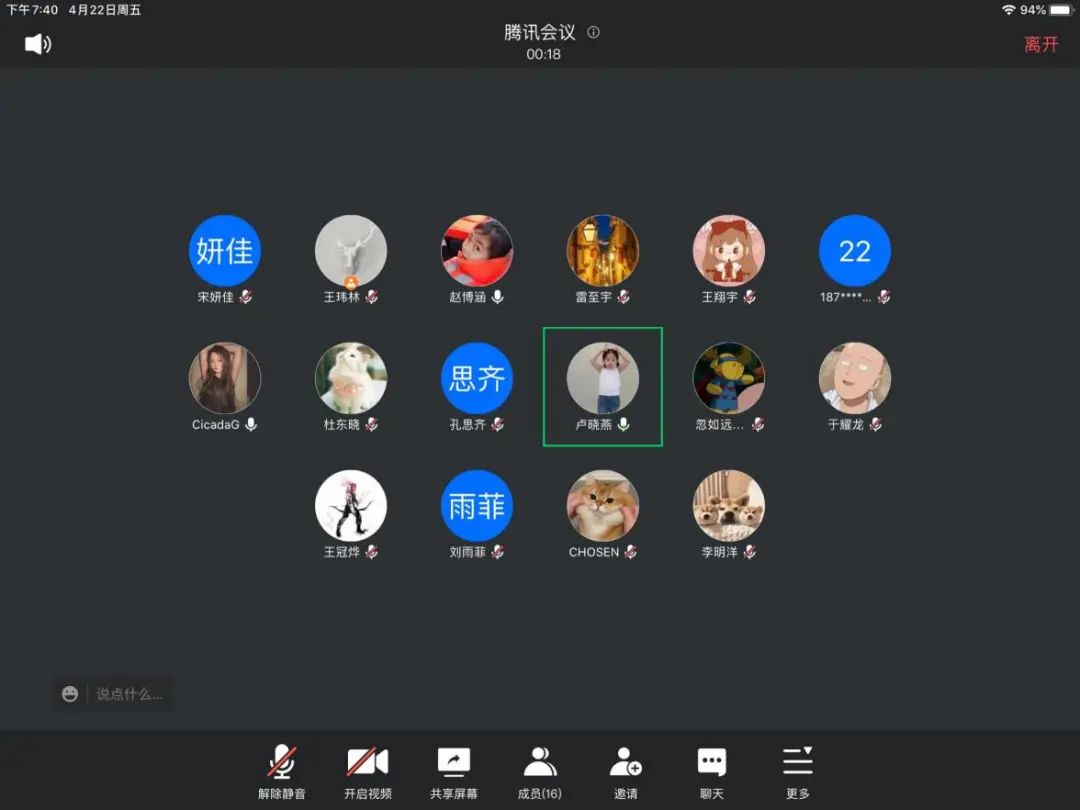
Task: Tap the host badge on 王玮林 avatar
Action: coord(351,282)
